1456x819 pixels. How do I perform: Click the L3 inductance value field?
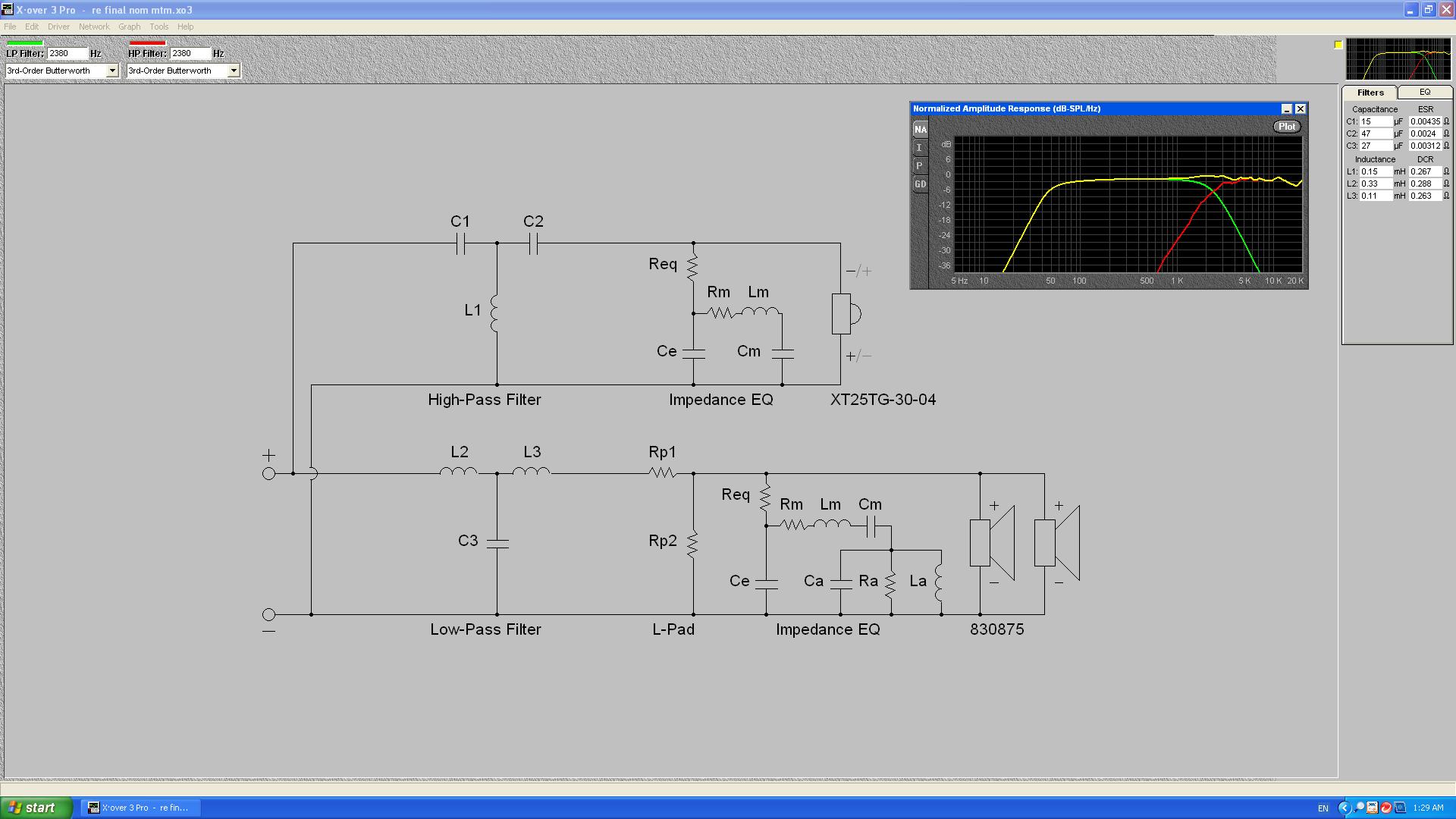coord(1376,196)
